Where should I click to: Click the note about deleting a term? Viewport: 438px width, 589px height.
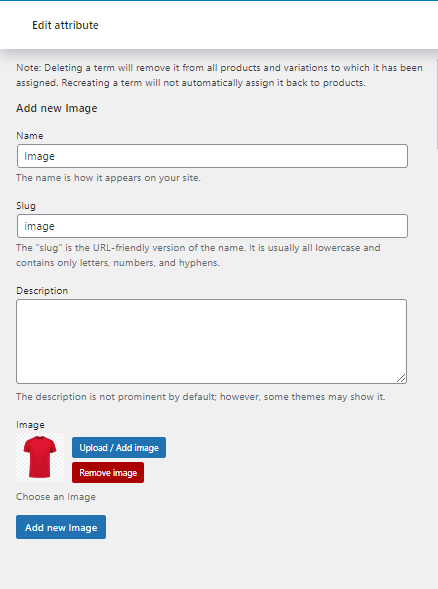(x=219, y=75)
